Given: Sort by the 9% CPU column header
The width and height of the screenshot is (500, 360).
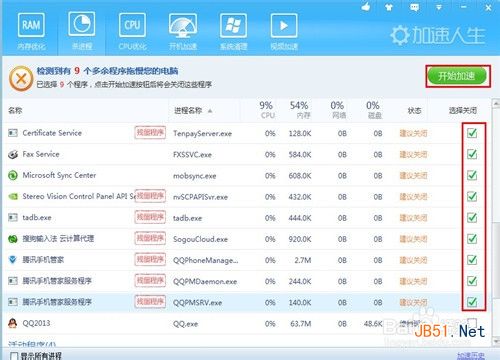Looking at the screenshot, I should pos(267,110).
